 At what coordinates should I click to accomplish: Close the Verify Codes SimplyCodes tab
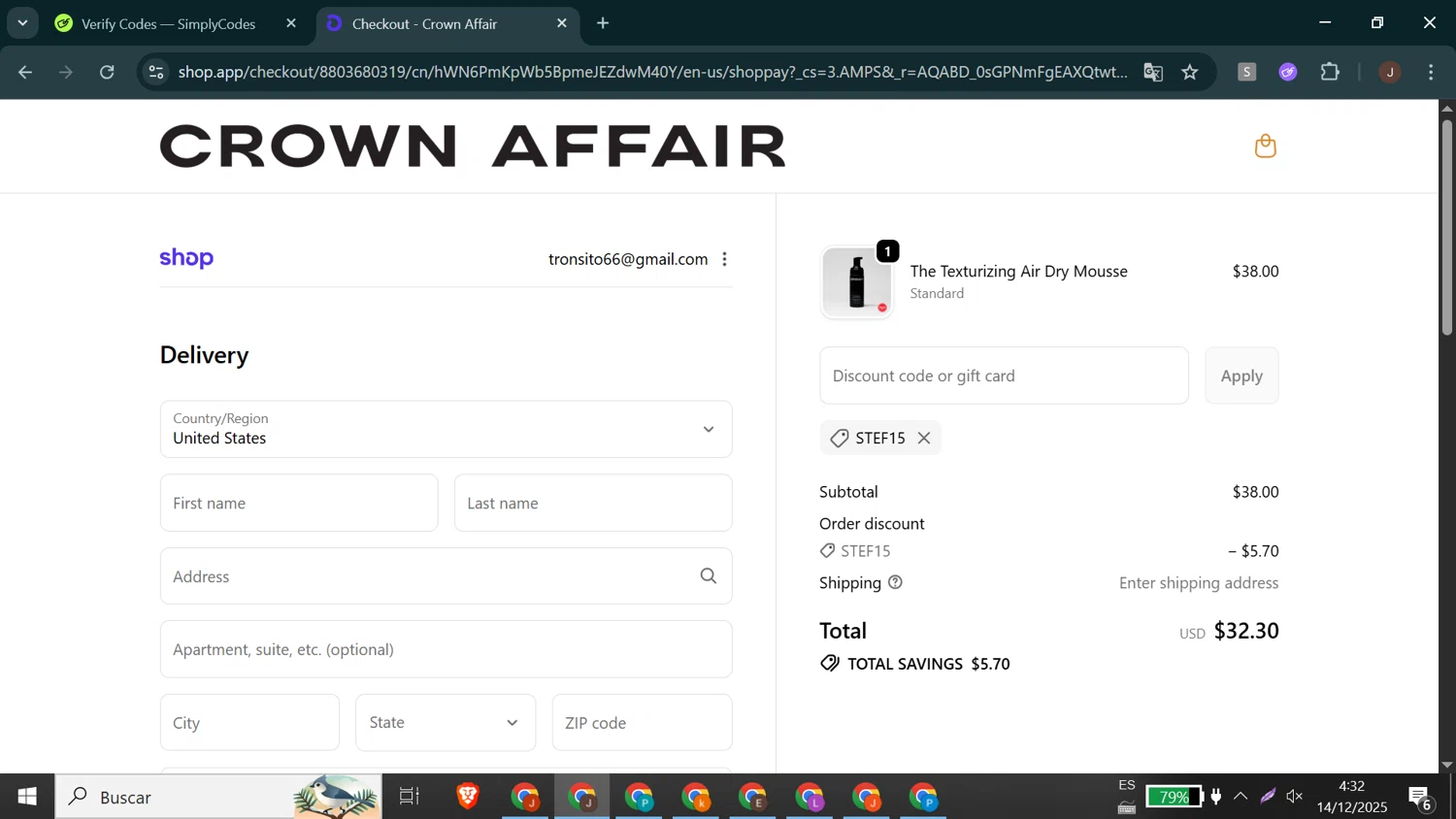click(291, 23)
